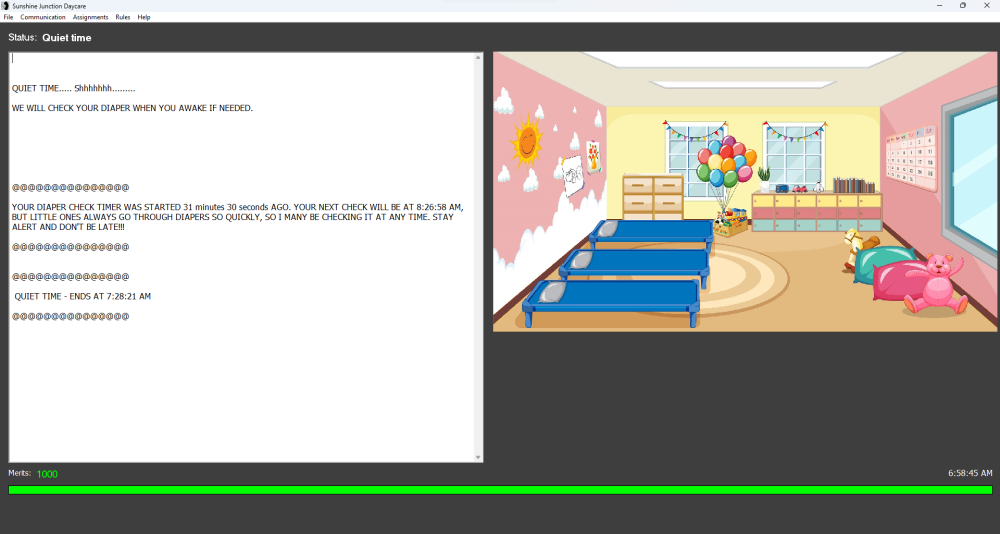Click the Merits value 1000
1000x534 pixels.
tap(47, 474)
